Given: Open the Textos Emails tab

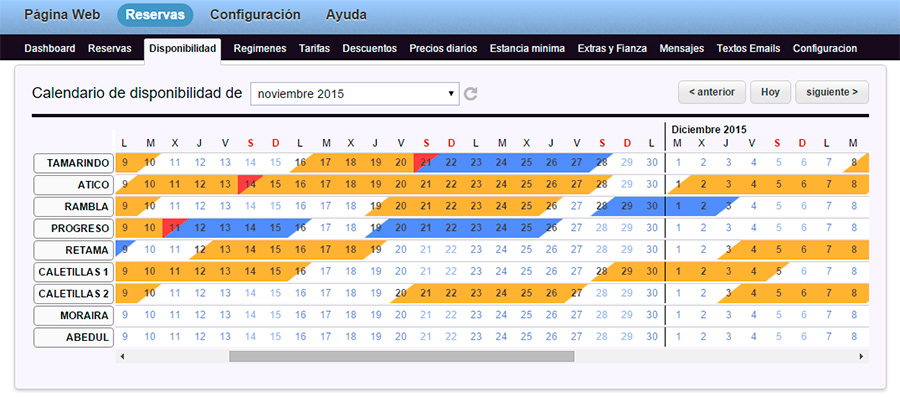Looking at the screenshot, I should (748, 49).
